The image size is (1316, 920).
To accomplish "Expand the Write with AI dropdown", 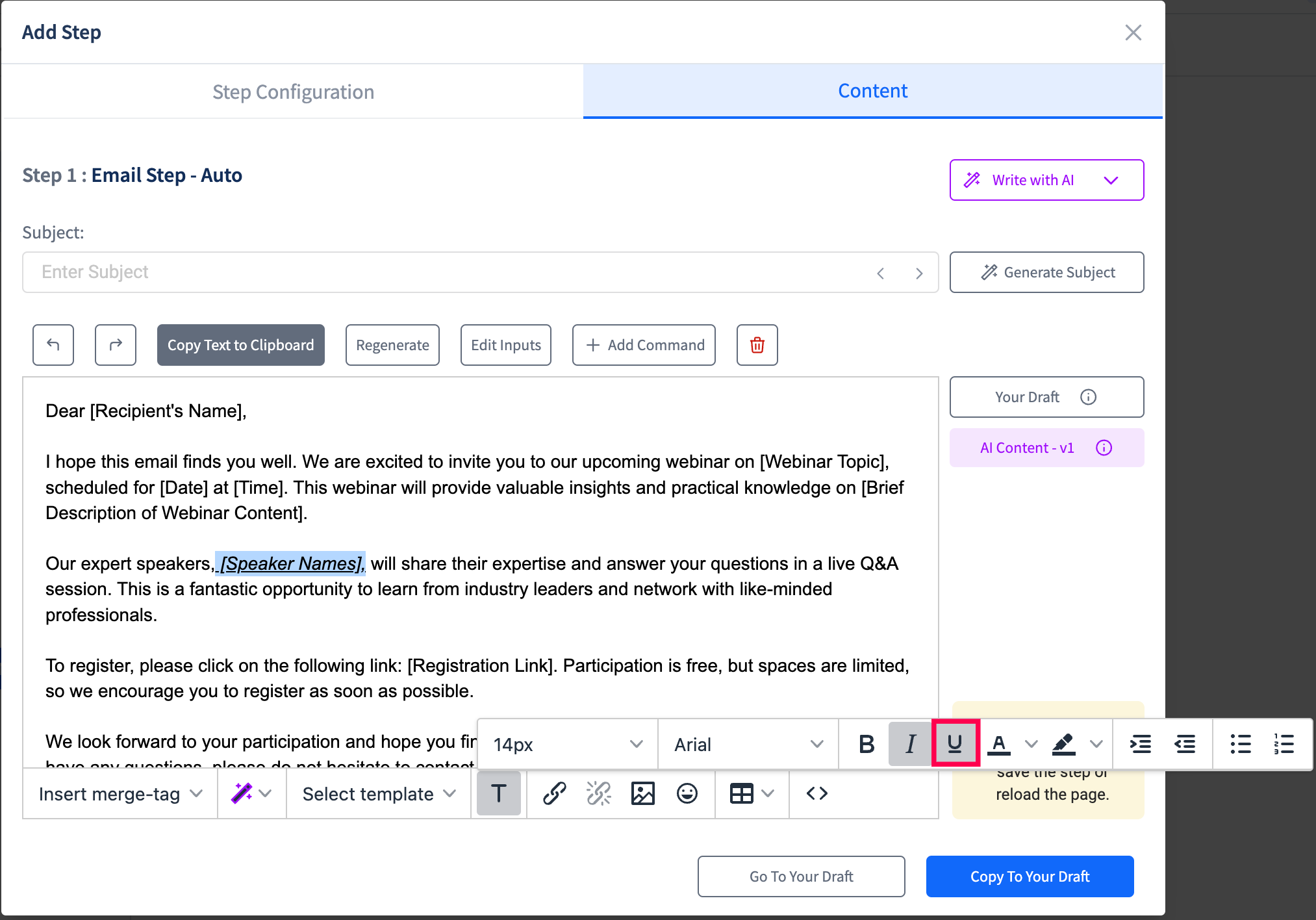I will tap(1047, 180).
